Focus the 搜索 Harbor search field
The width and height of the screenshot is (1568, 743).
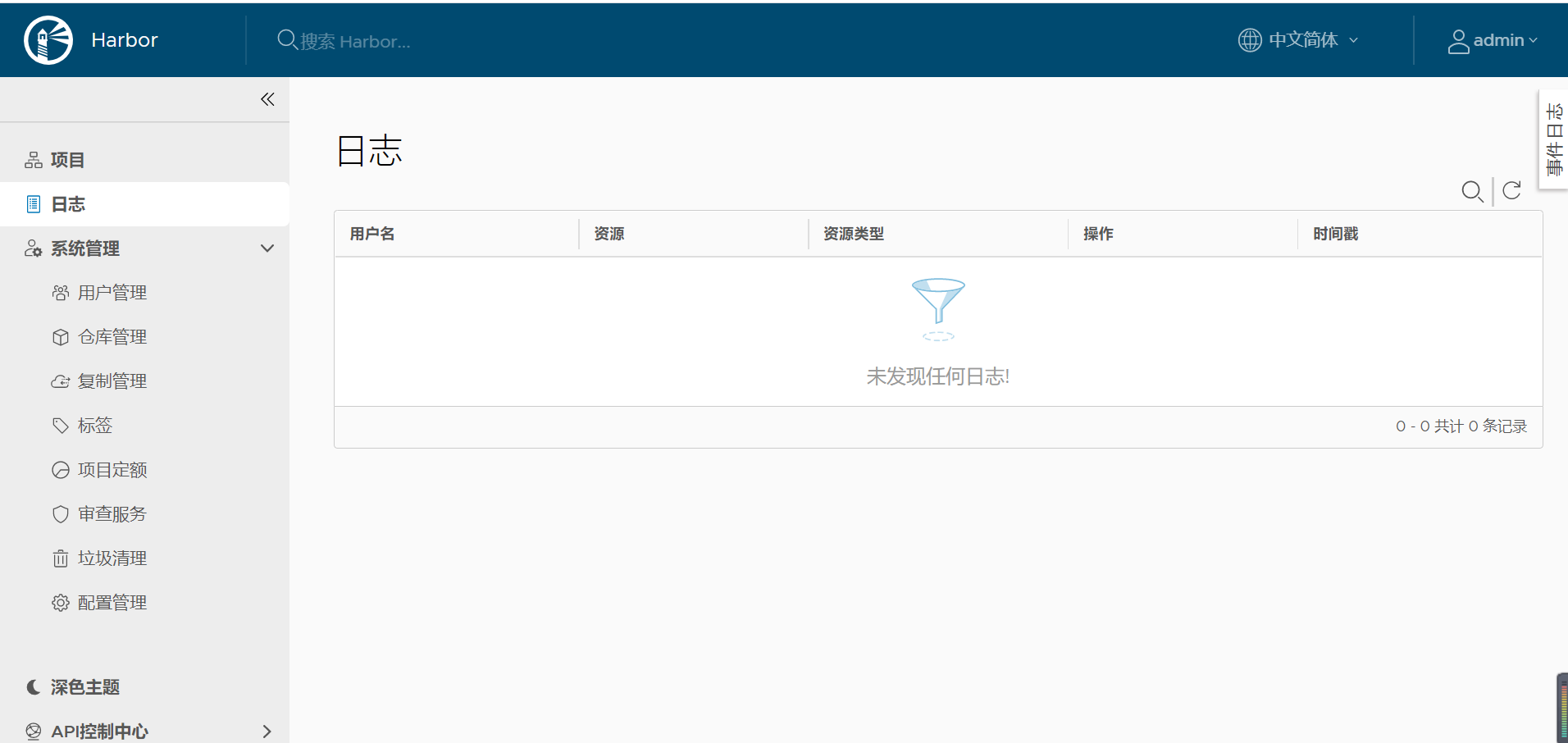pos(355,41)
